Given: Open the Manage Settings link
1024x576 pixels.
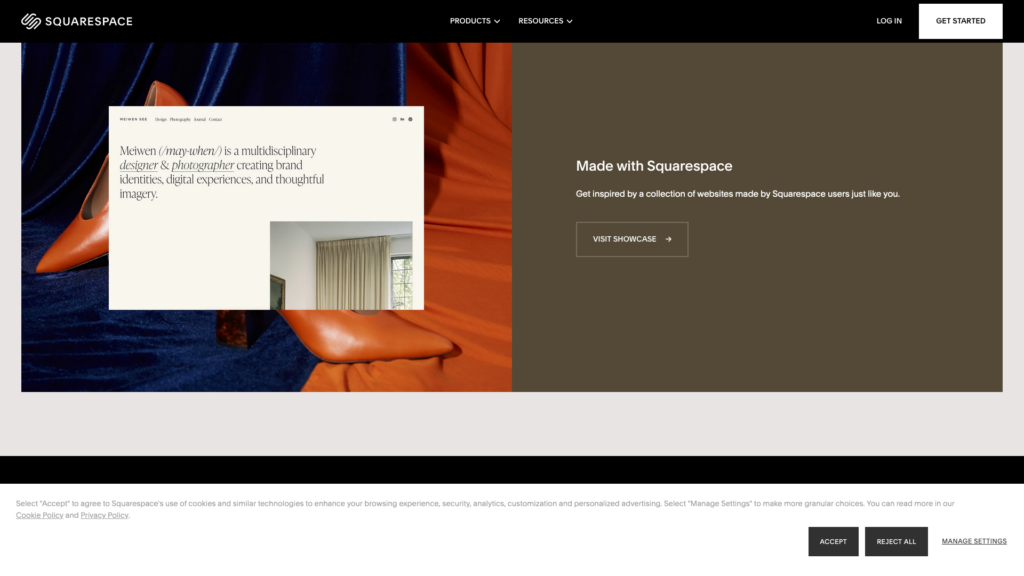Looking at the screenshot, I should click(974, 541).
